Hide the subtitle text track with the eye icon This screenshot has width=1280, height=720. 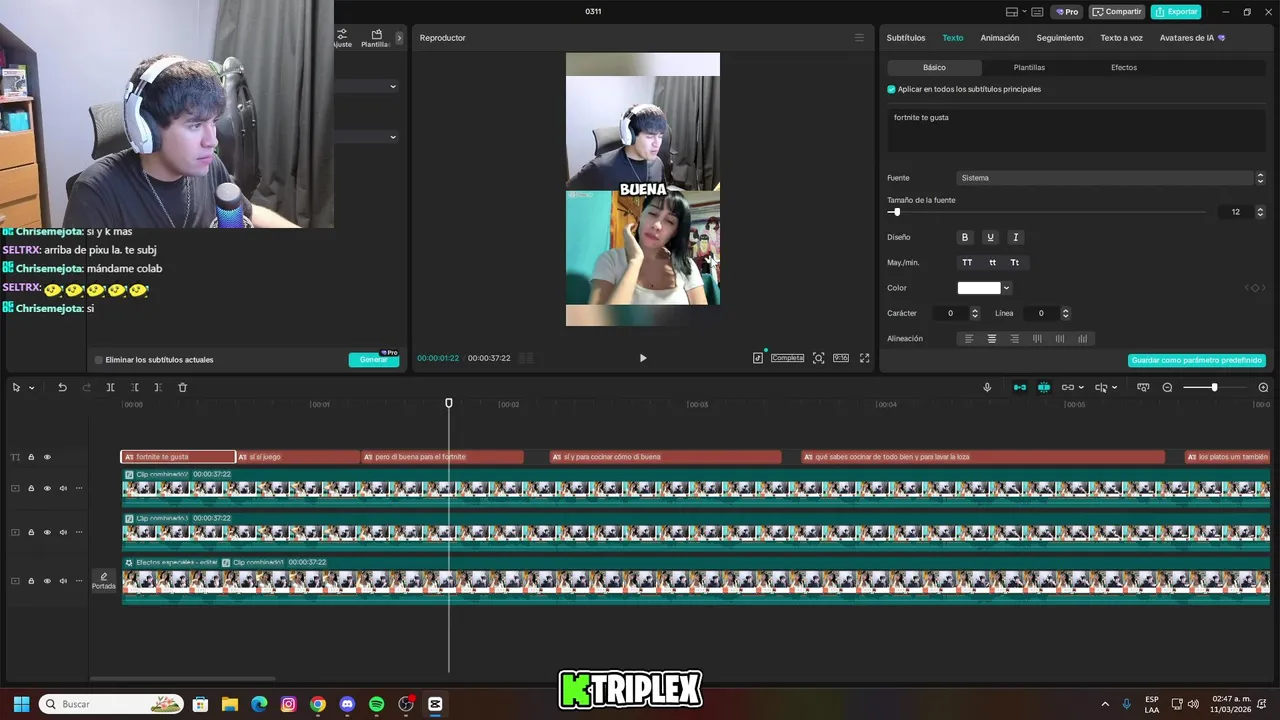point(47,457)
